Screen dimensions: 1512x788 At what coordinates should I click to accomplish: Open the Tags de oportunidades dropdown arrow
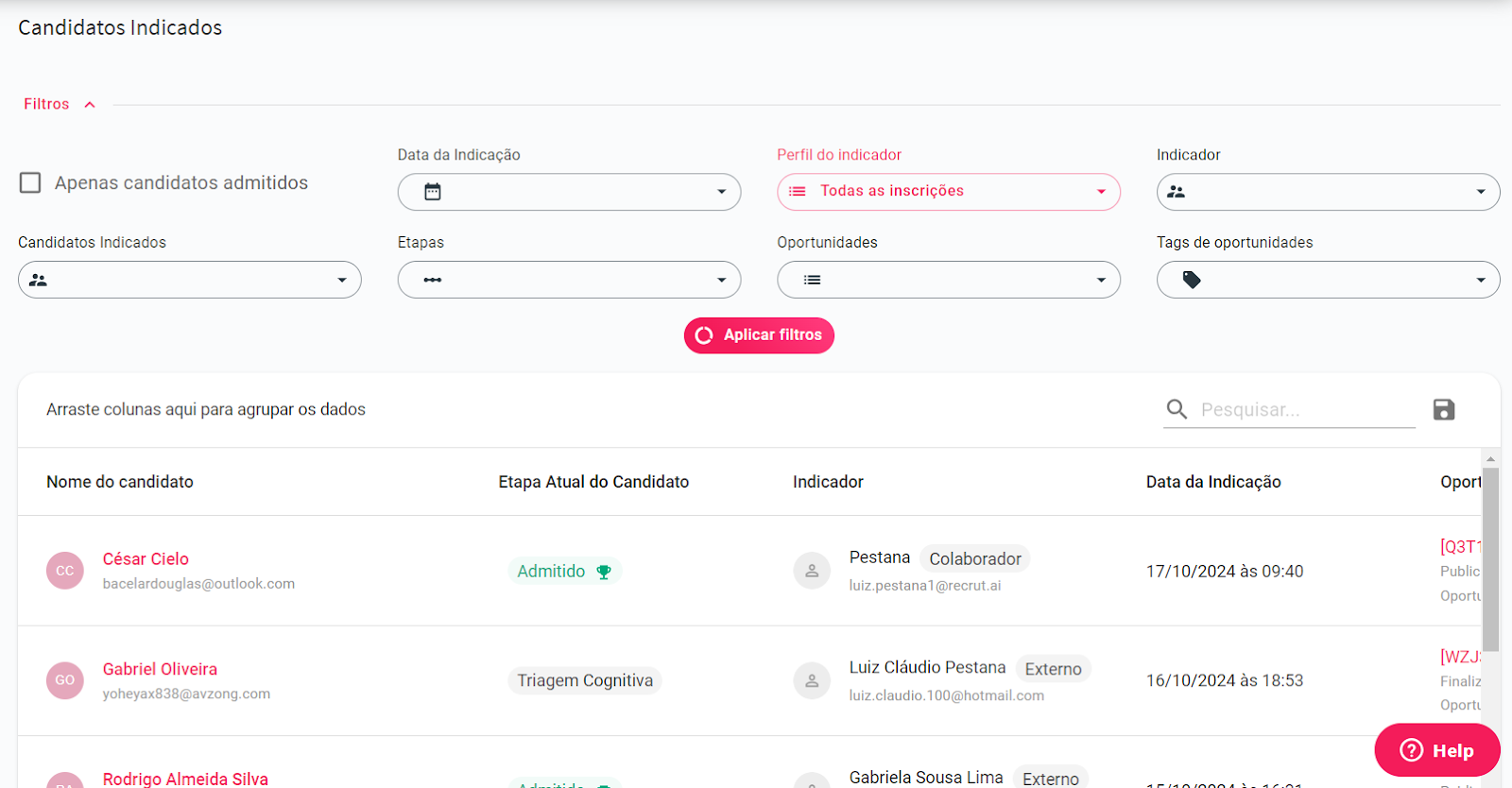[x=1481, y=280]
